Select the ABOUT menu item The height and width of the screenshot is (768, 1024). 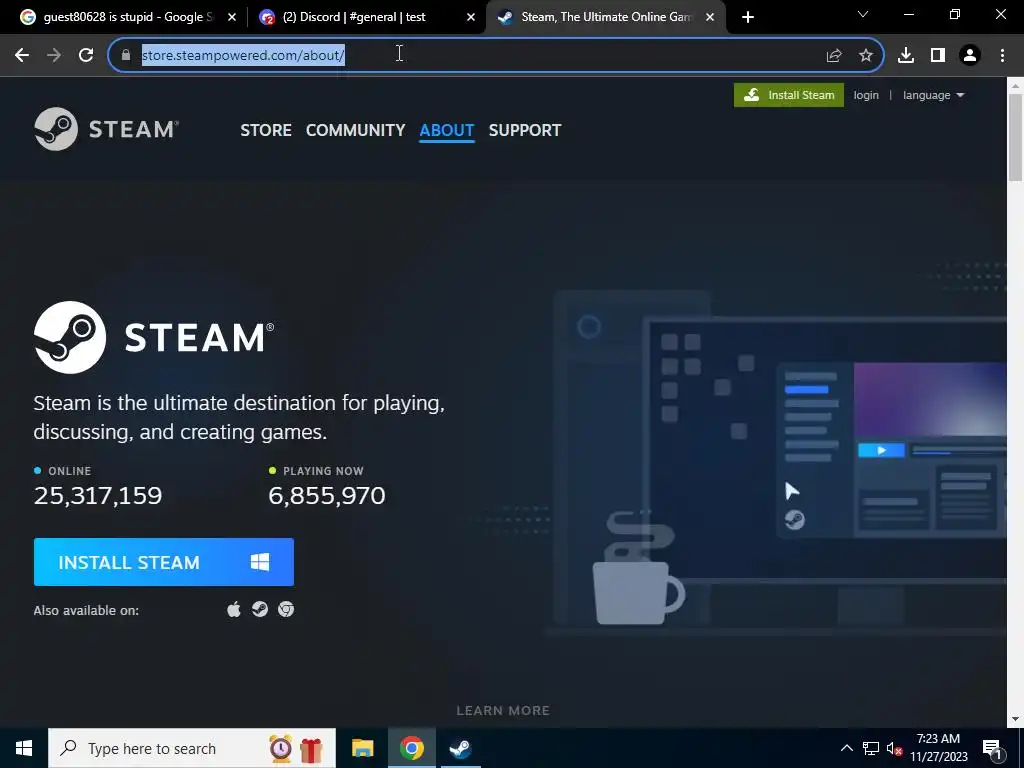tap(447, 130)
